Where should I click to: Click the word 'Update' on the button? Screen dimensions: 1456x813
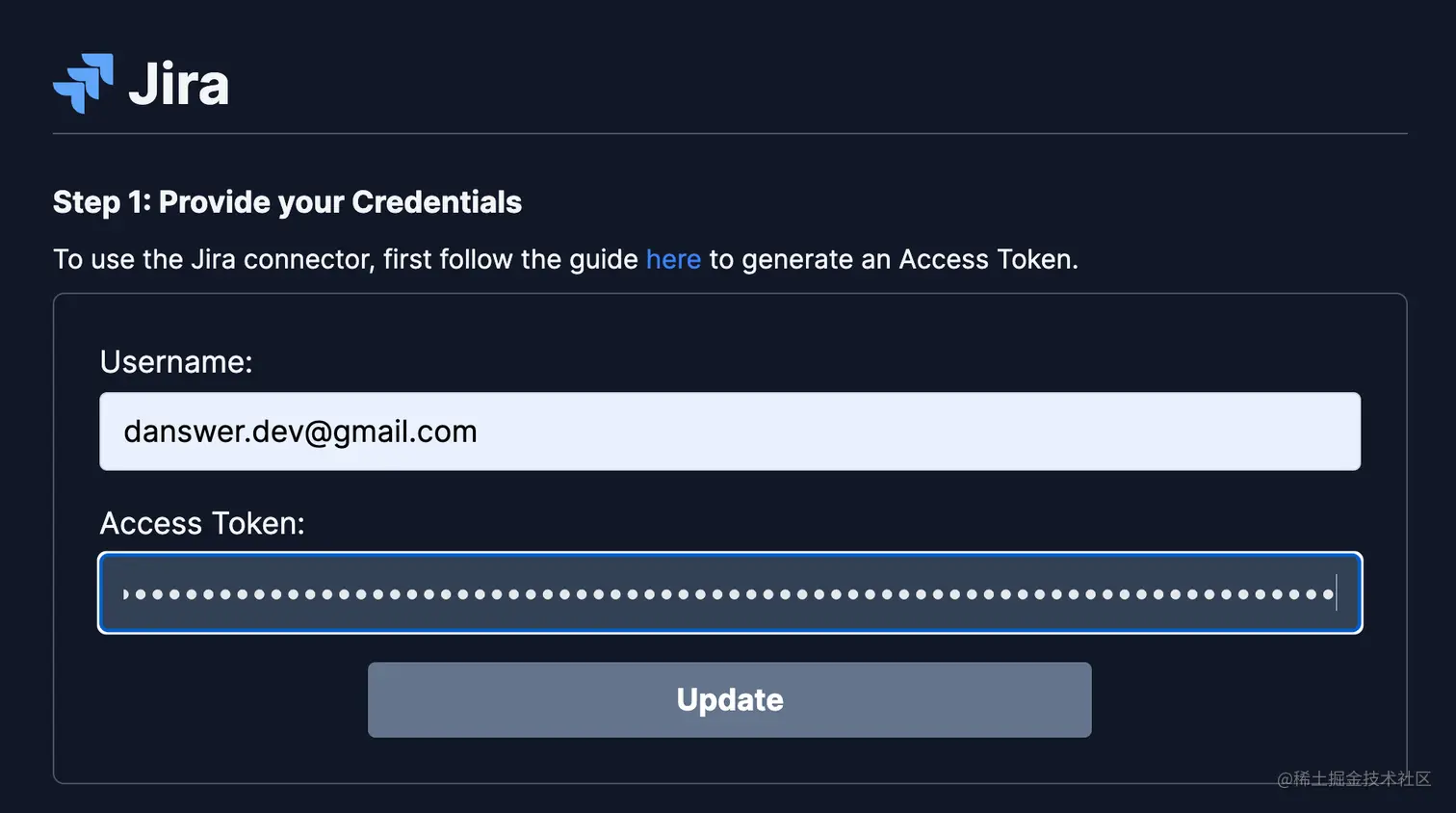(x=730, y=700)
